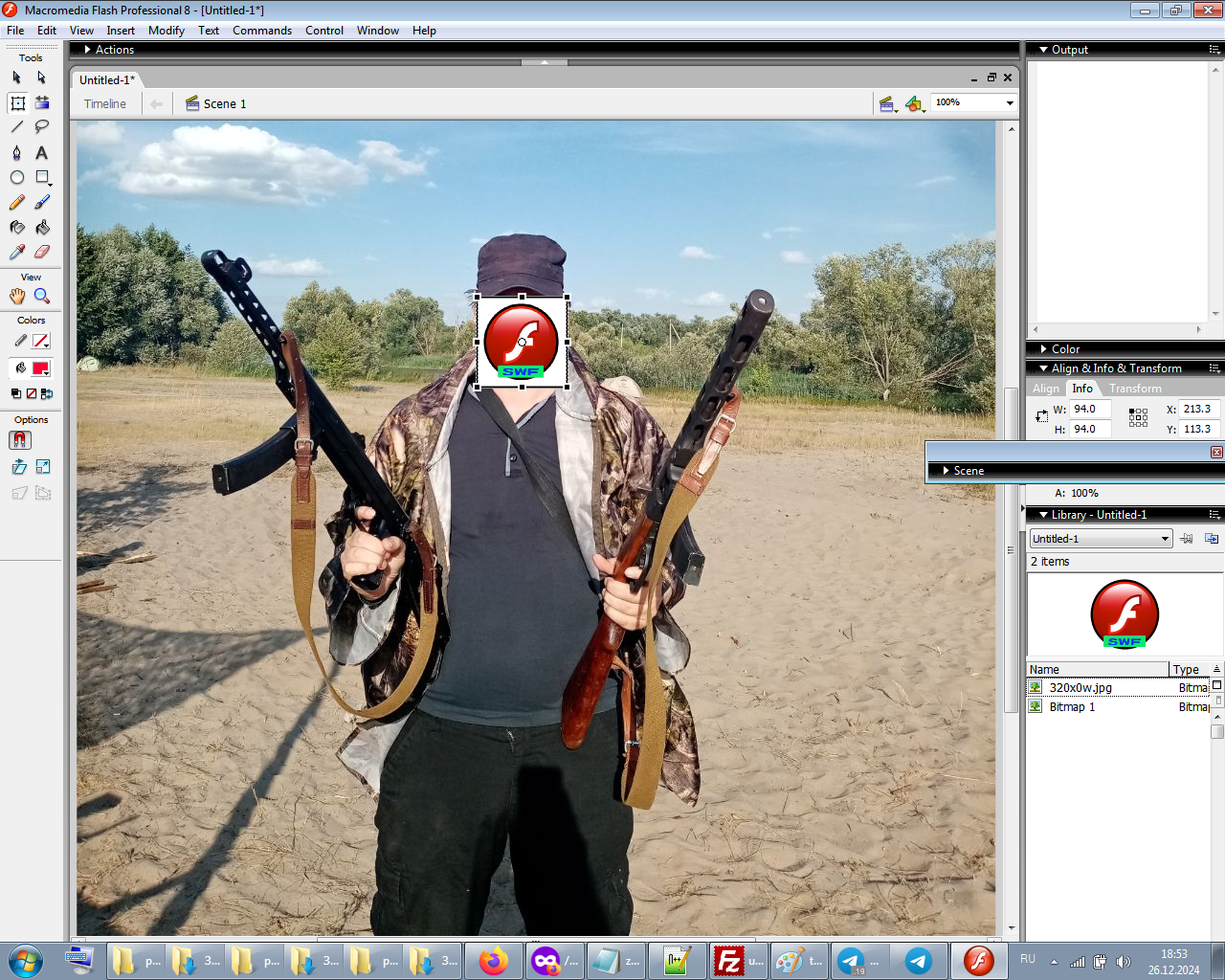Image resolution: width=1225 pixels, height=980 pixels.
Task: Open the Edit Symbols button in edit bar
Action: pos(915,104)
